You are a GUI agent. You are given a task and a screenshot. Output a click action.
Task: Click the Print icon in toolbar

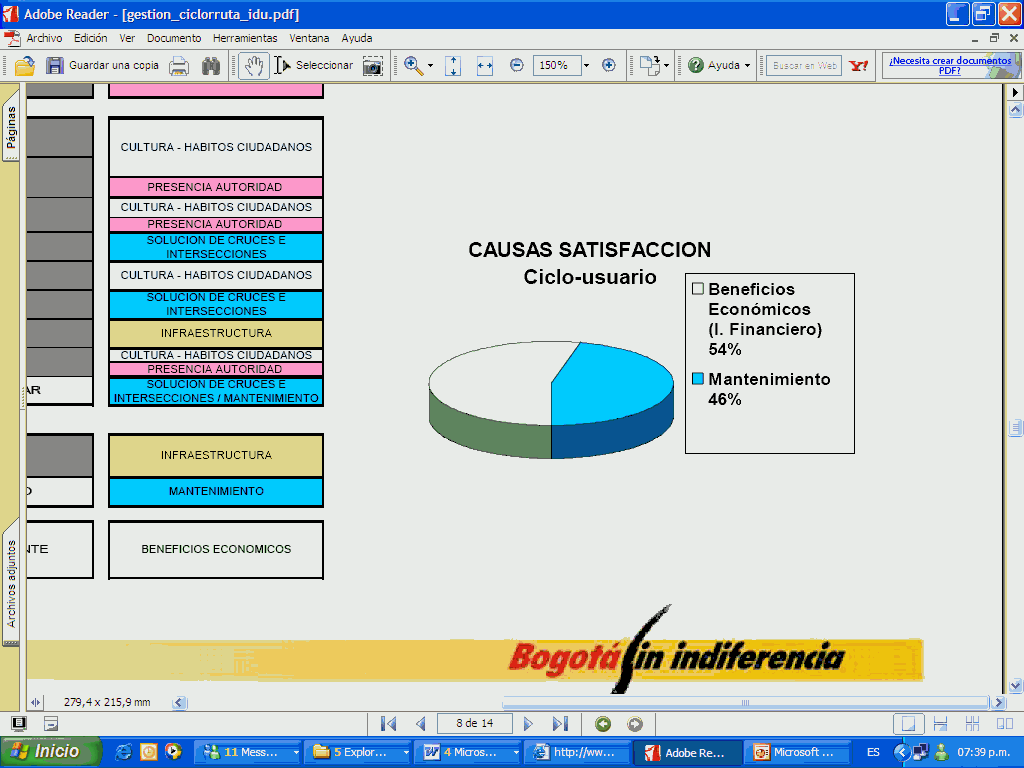[x=179, y=66]
